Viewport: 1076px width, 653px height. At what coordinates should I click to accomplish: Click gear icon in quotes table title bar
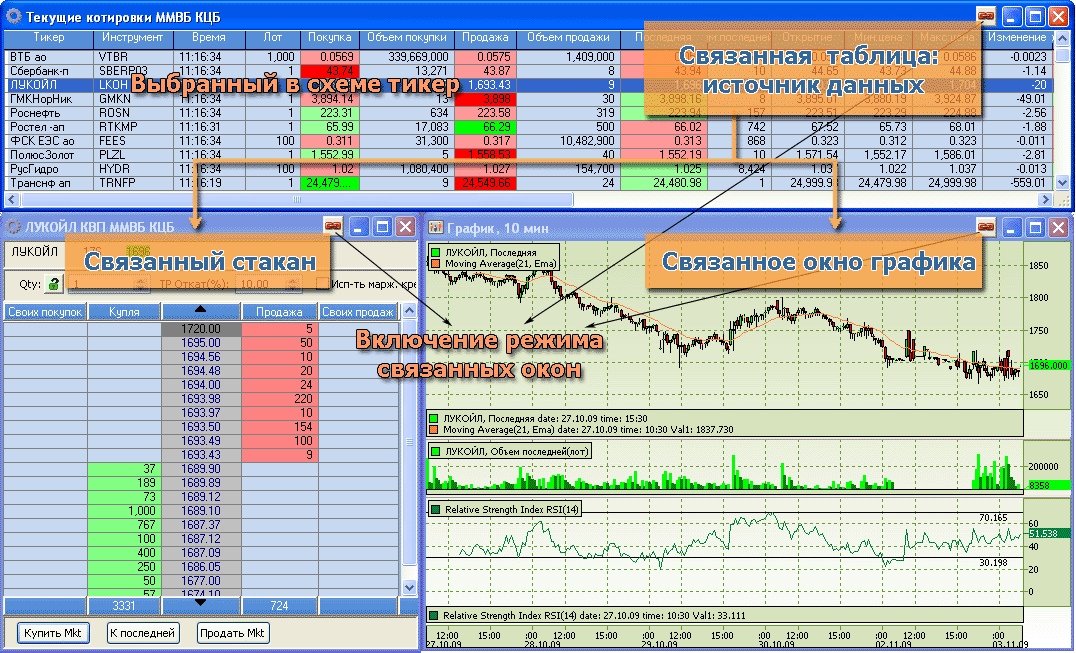(13, 15)
